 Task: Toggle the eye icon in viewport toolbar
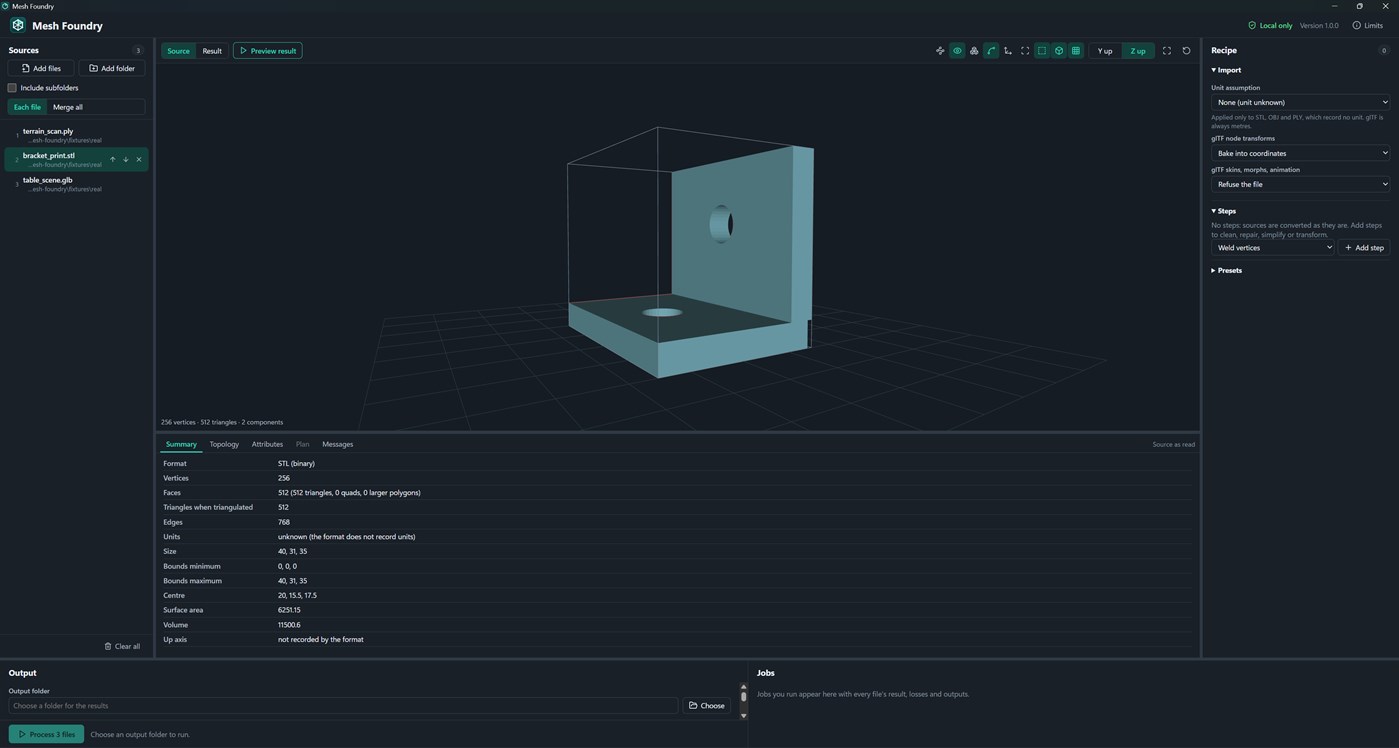957,51
